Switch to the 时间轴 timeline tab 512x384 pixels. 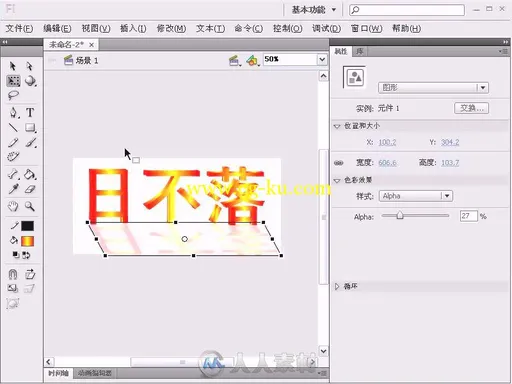pos(59,373)
